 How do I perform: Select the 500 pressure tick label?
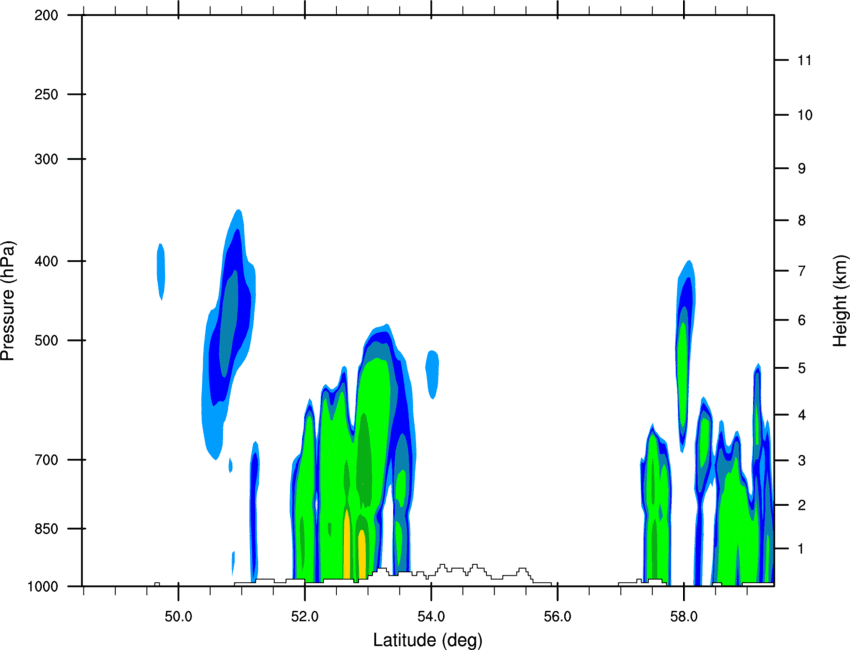tap(47, 340)
